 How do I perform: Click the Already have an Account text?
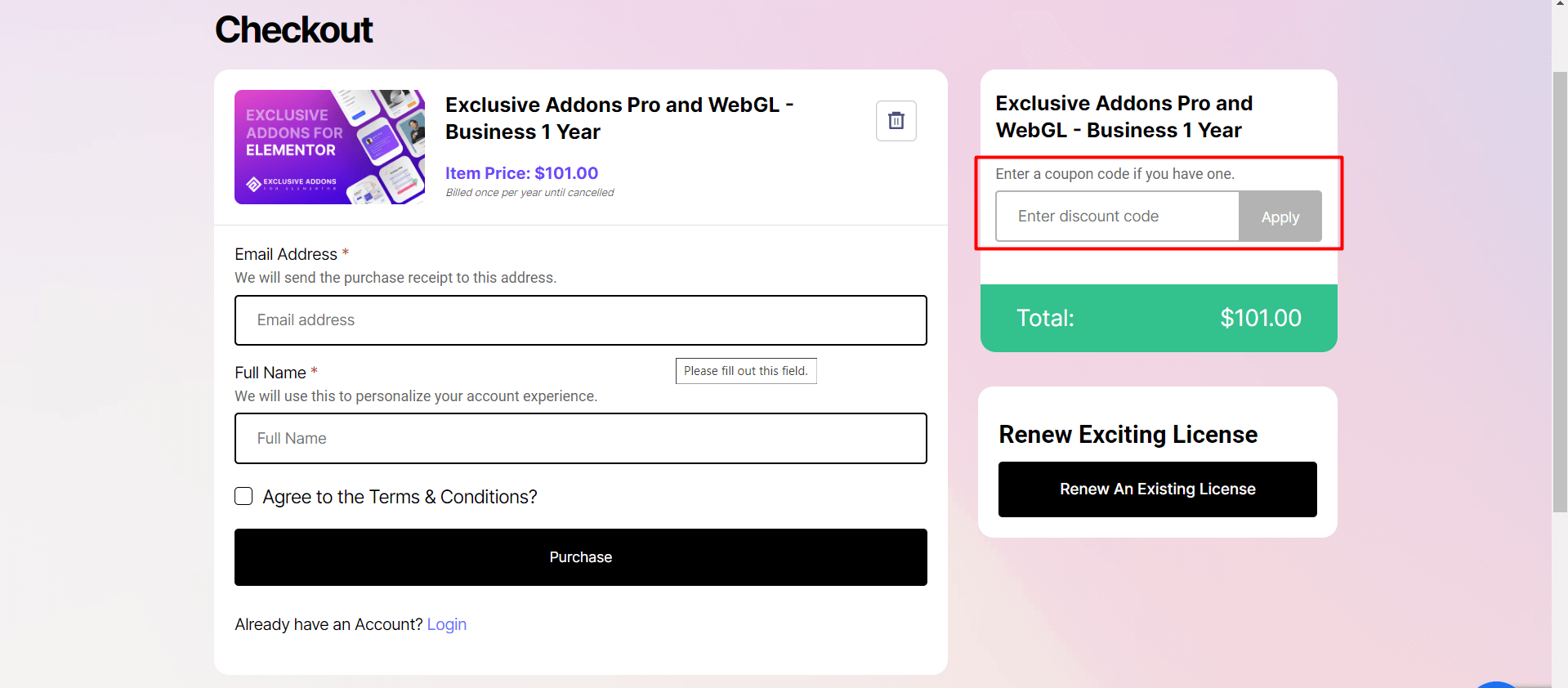coord(328,624)
